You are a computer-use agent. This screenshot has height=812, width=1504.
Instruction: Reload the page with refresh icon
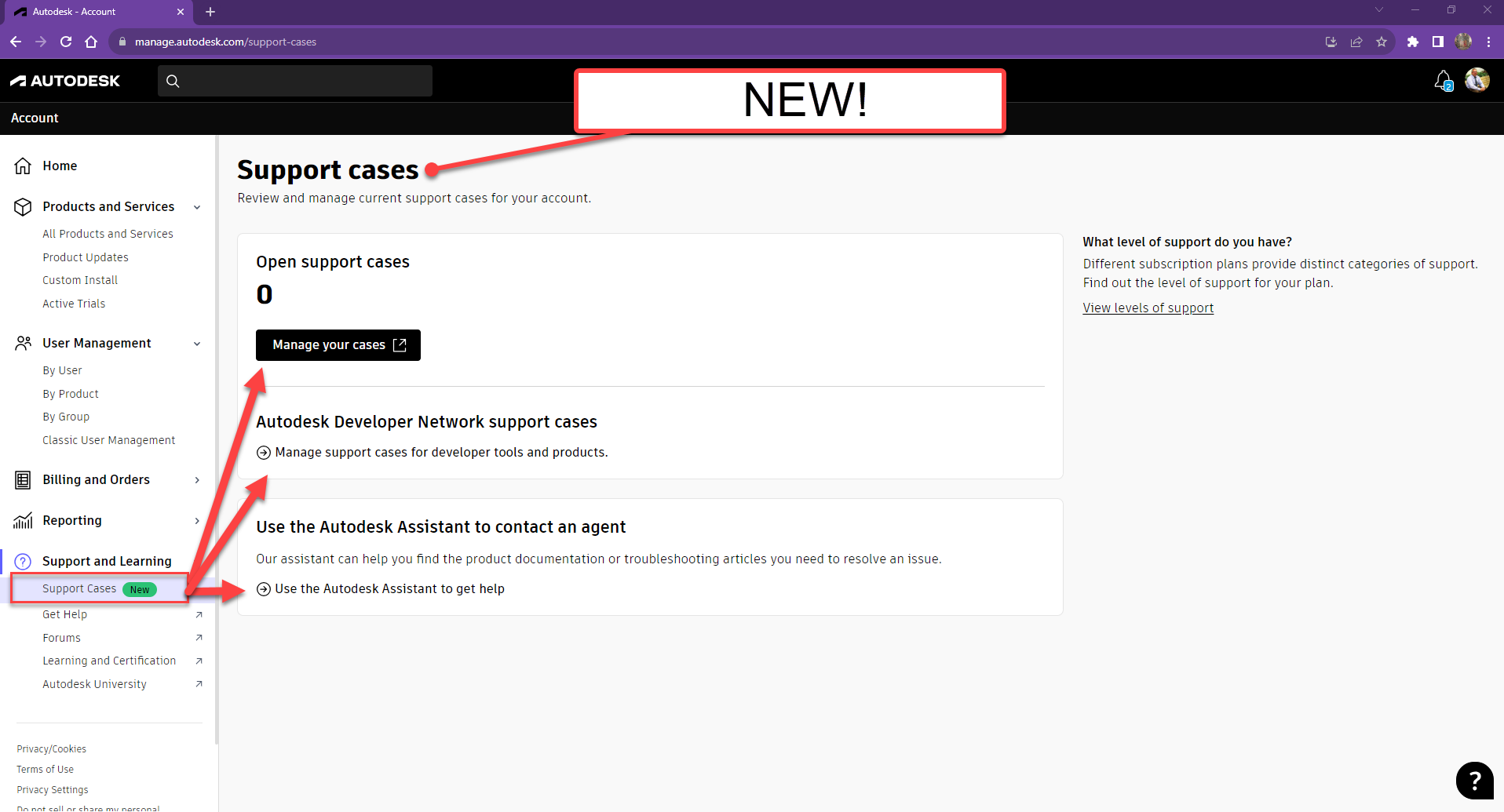click(66, 42)
